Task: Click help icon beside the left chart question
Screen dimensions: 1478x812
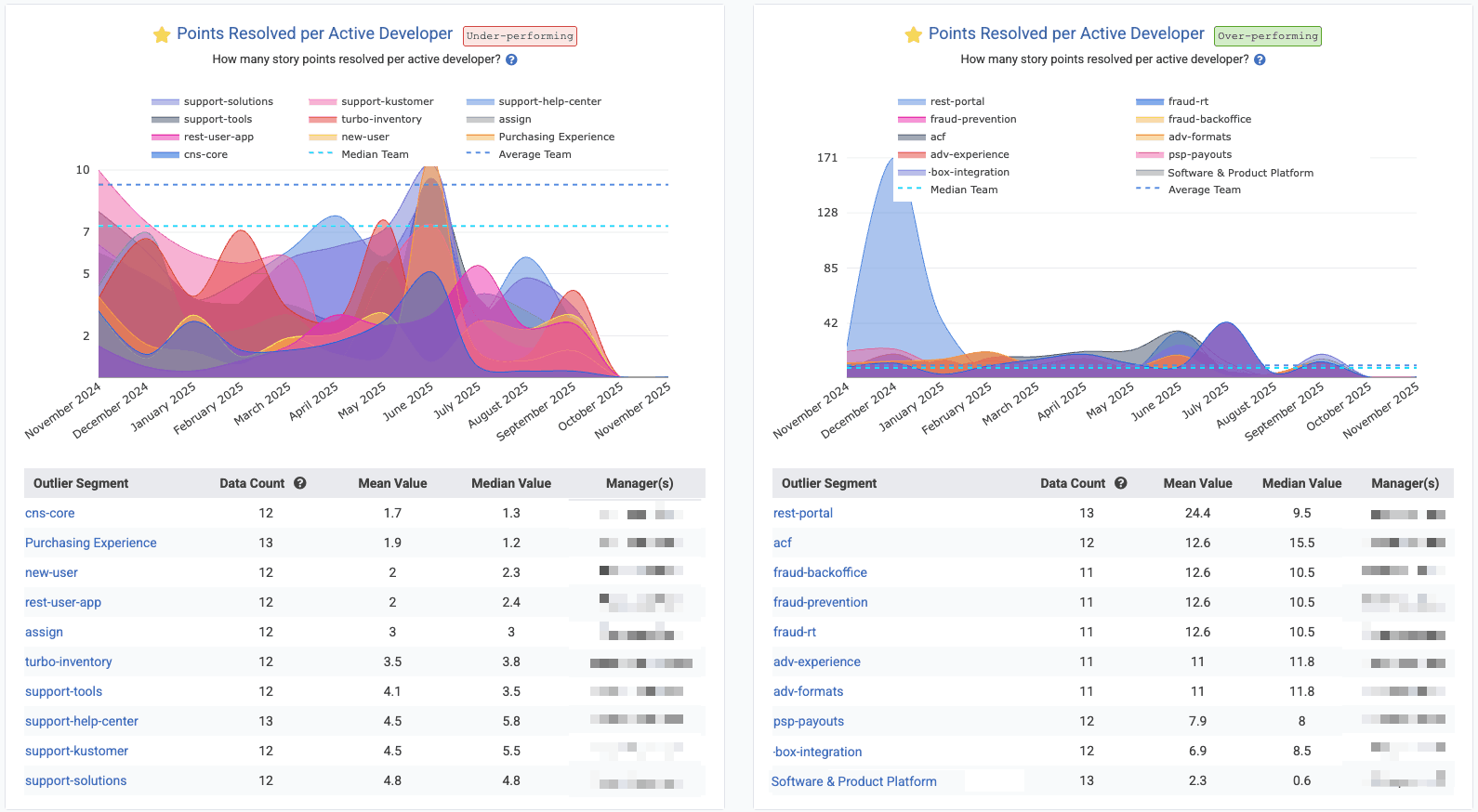Action: point(511,59)
